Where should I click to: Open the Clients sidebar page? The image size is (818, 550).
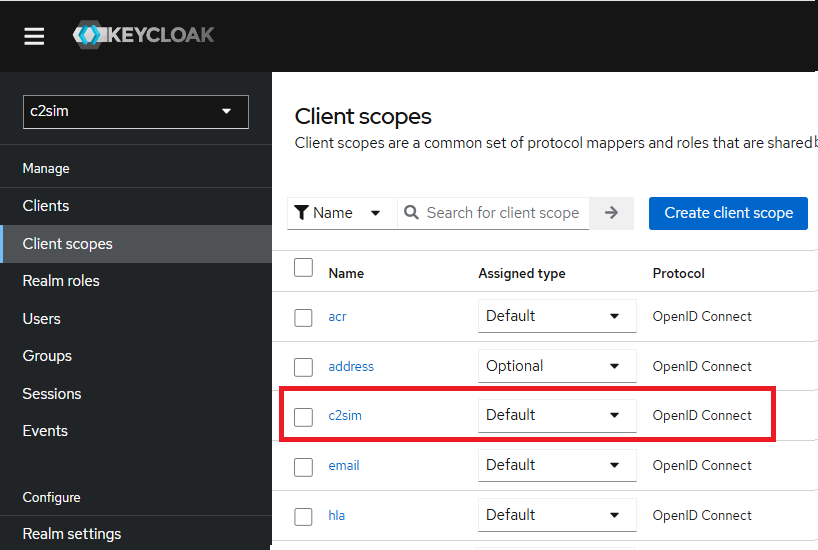(x=46, y=206)
